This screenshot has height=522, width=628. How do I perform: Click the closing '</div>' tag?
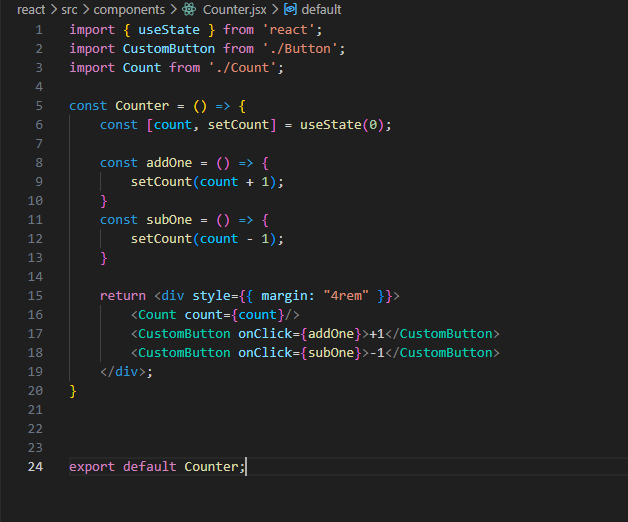123,372
